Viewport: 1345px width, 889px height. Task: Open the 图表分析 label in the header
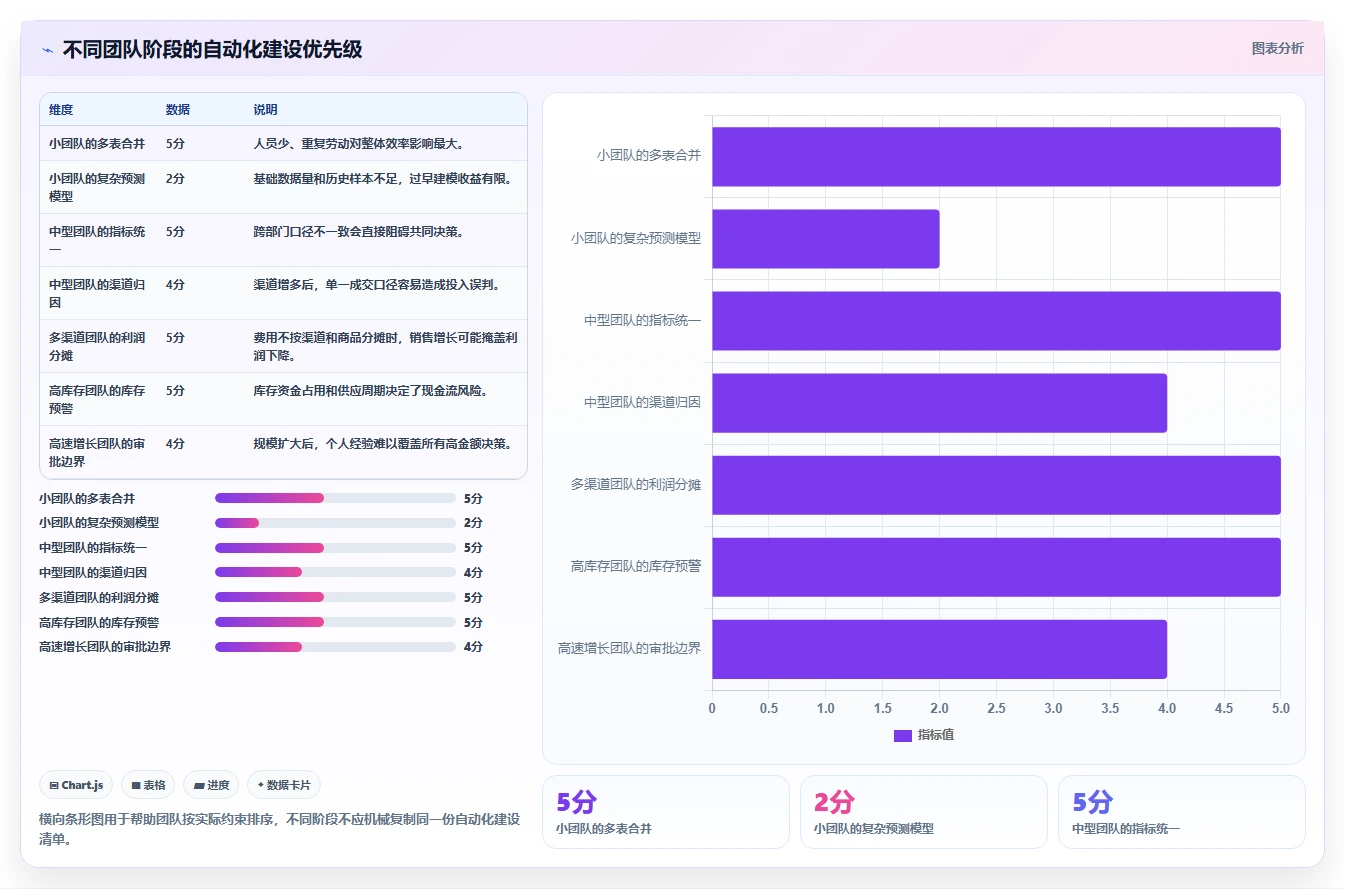pyautogui.click(x=1277, y=48)
